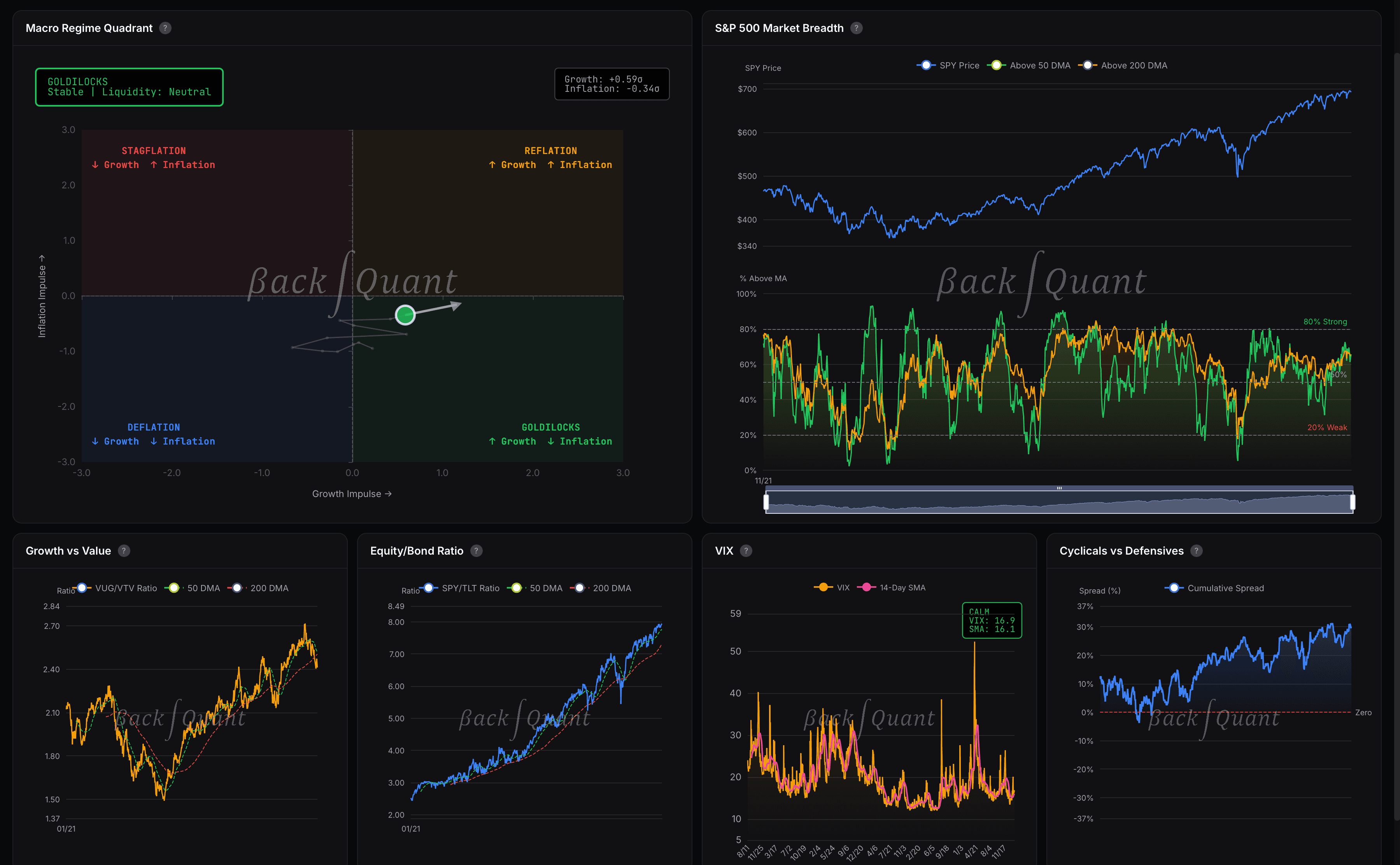Click the Cumulative Spread legend marker

pos(1175,588)
